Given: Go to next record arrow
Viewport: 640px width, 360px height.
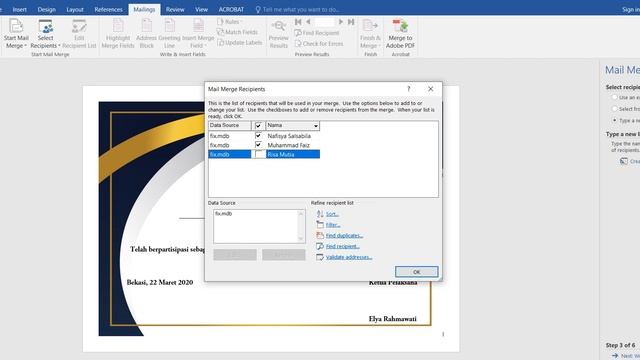Looking at the screenshot, I should (341, 22).
